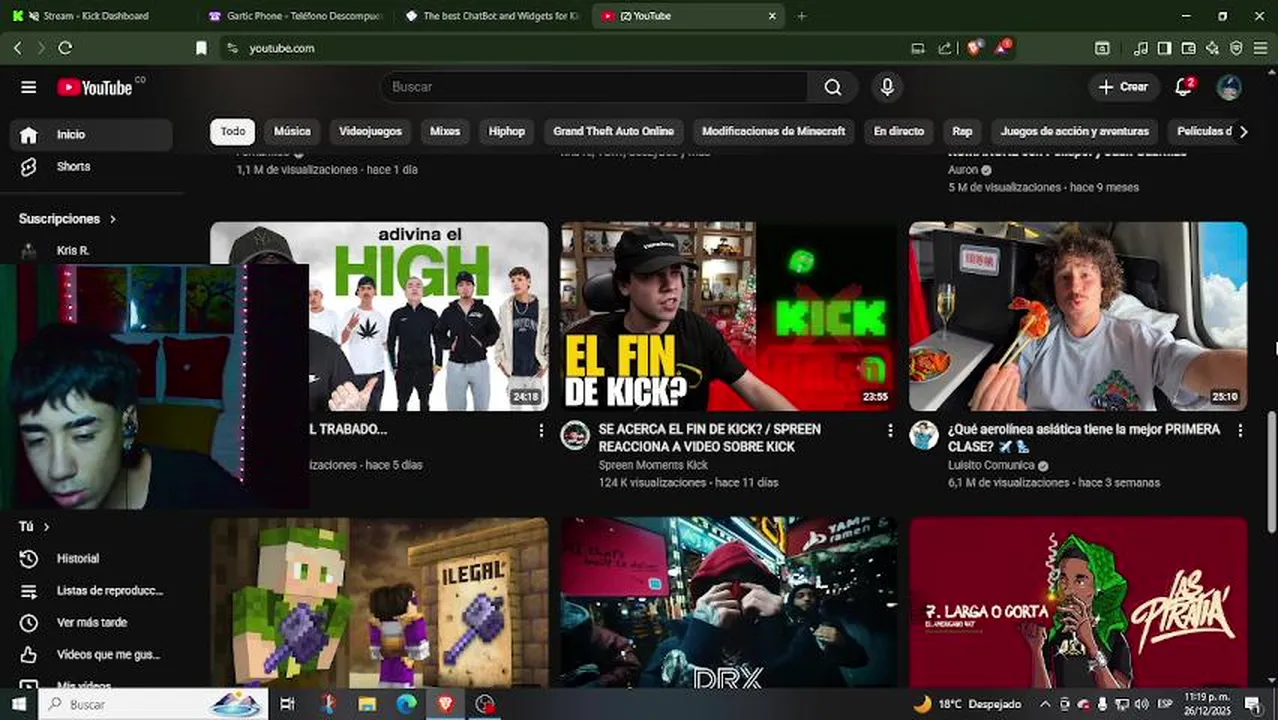Open the Shorts sidebar icon
The width and height of the screenshot is (1278, 720).
(x=29, y=167)
